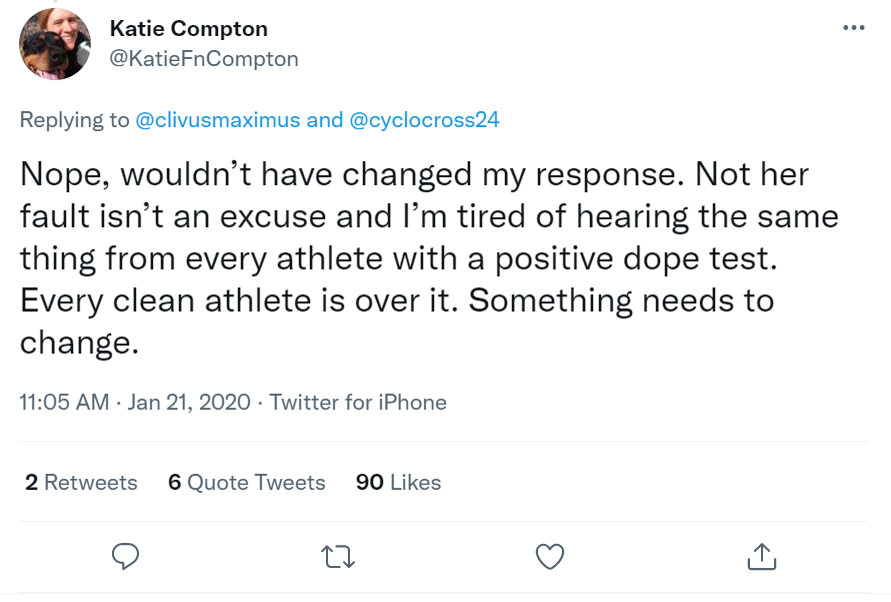View the 2 Retweets list

[x=81, y=482]
